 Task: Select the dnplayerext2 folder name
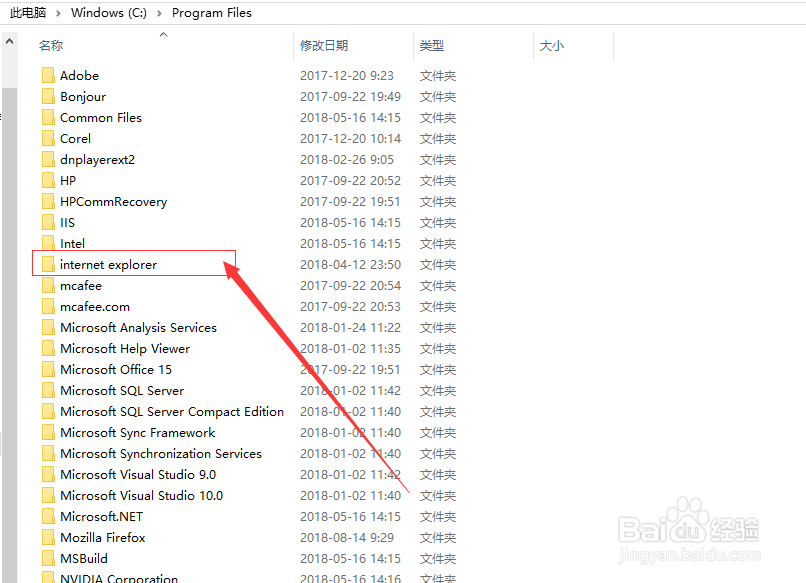(97, 160)
